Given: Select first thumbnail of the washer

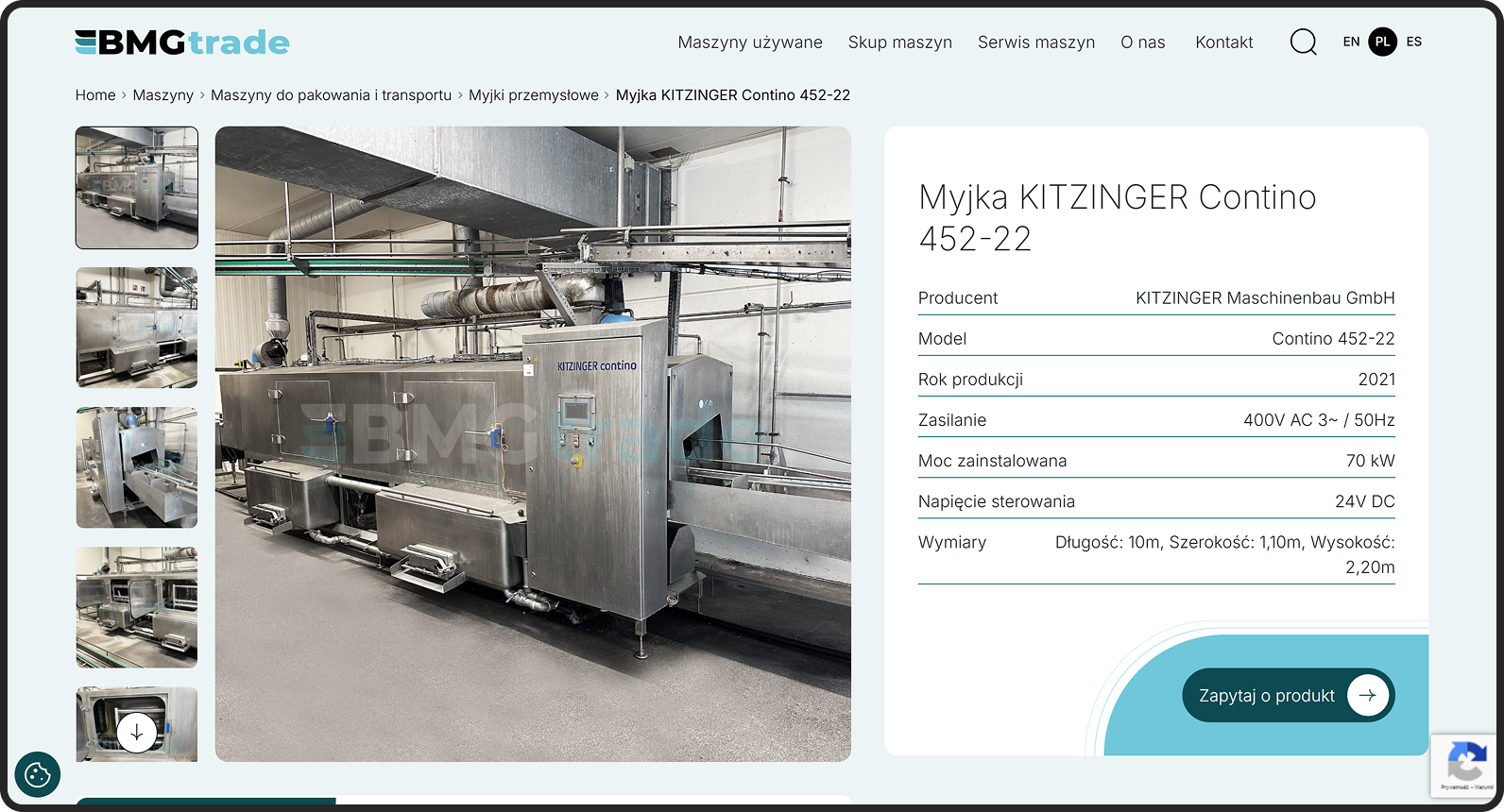Looking at the screenshot, I should click(x=137, y=188).
